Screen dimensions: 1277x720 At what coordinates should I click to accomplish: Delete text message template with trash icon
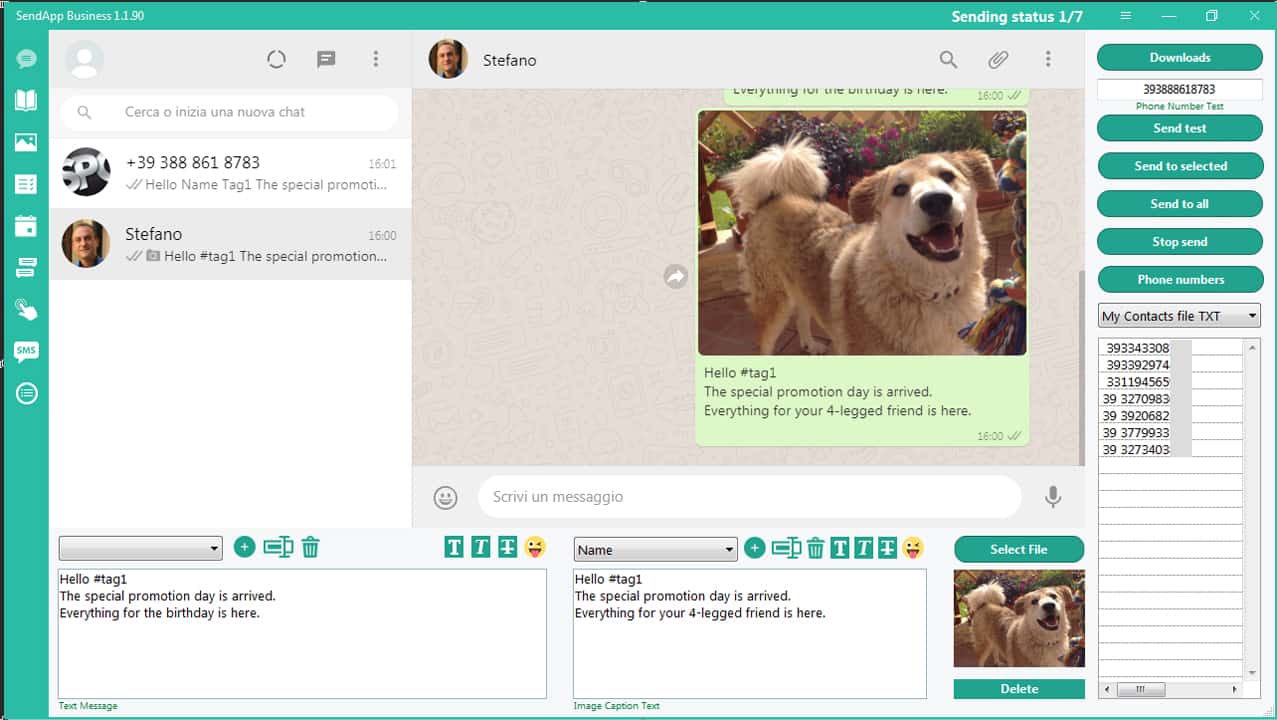311,547
